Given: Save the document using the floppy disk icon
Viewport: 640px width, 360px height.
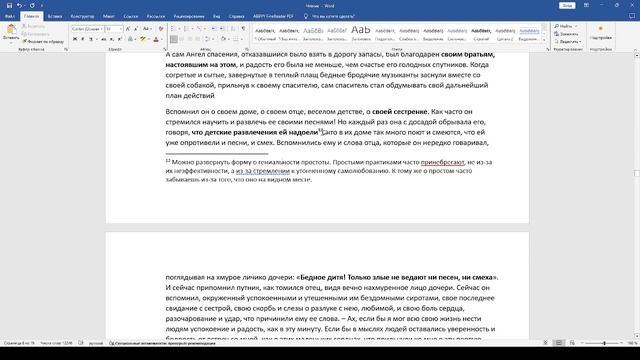Looking at the screenshot, I should point(9,5).
